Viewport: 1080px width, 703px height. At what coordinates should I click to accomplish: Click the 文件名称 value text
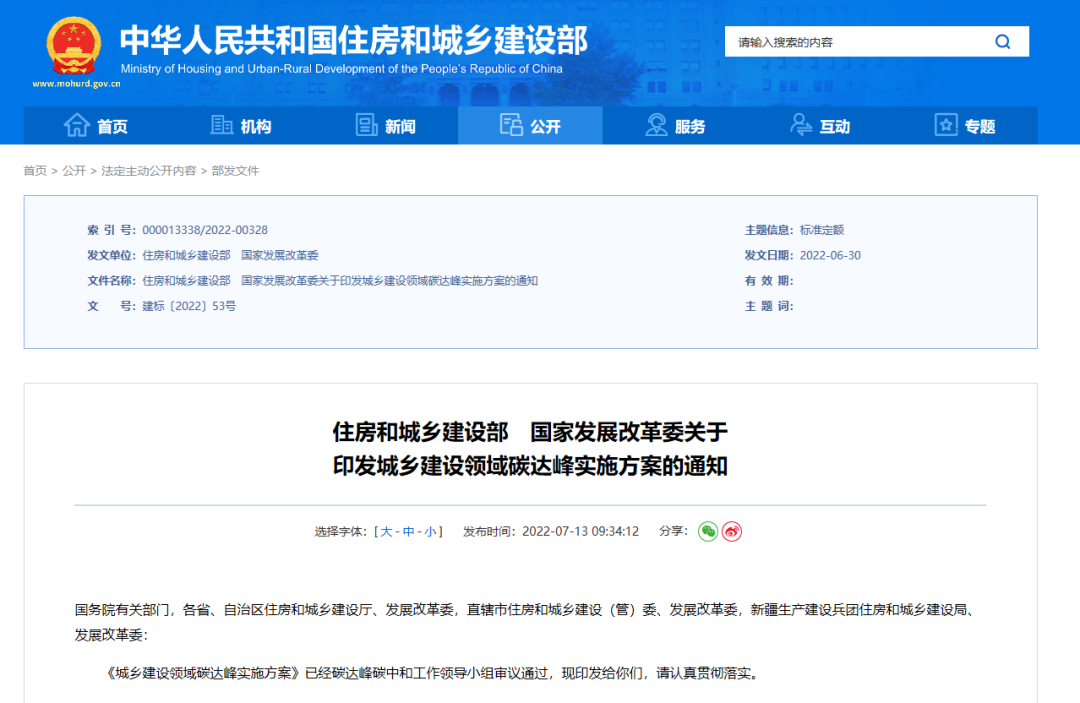[x=340, y=281]
